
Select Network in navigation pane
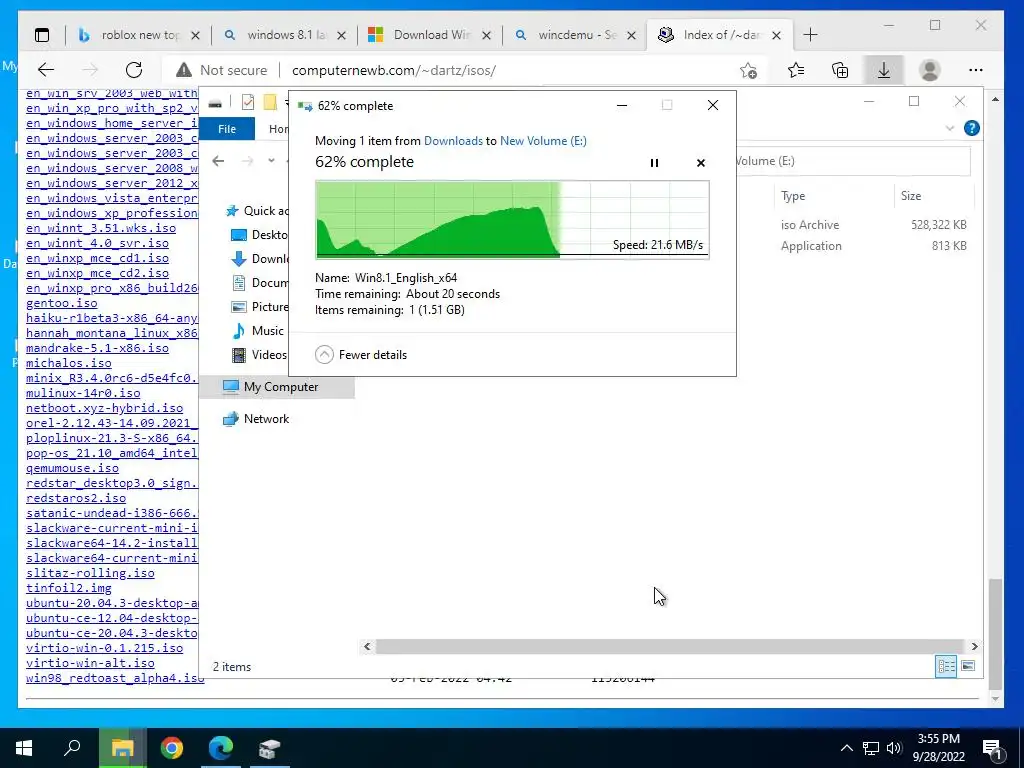pos(256,419)
